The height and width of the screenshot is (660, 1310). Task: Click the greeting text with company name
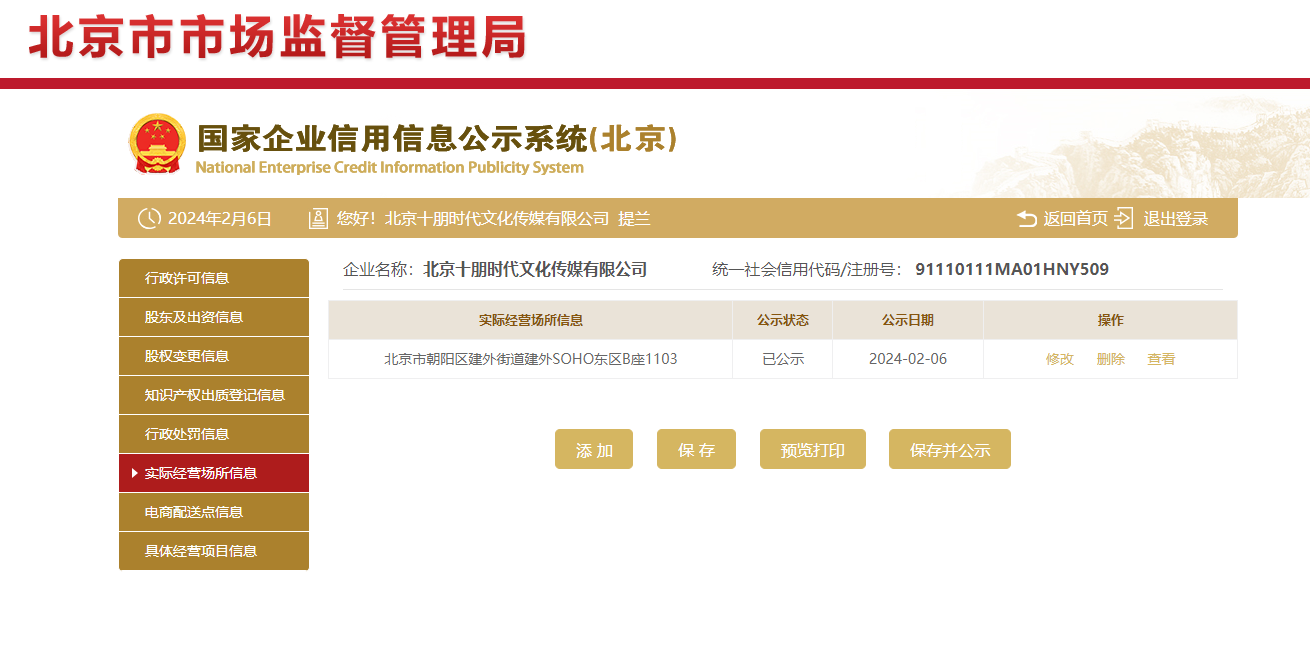tap(494, 219)
